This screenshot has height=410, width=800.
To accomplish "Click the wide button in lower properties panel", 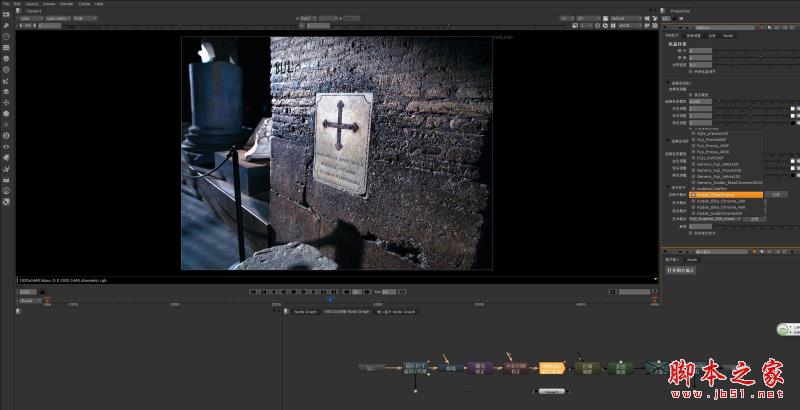I will (681, 270).
